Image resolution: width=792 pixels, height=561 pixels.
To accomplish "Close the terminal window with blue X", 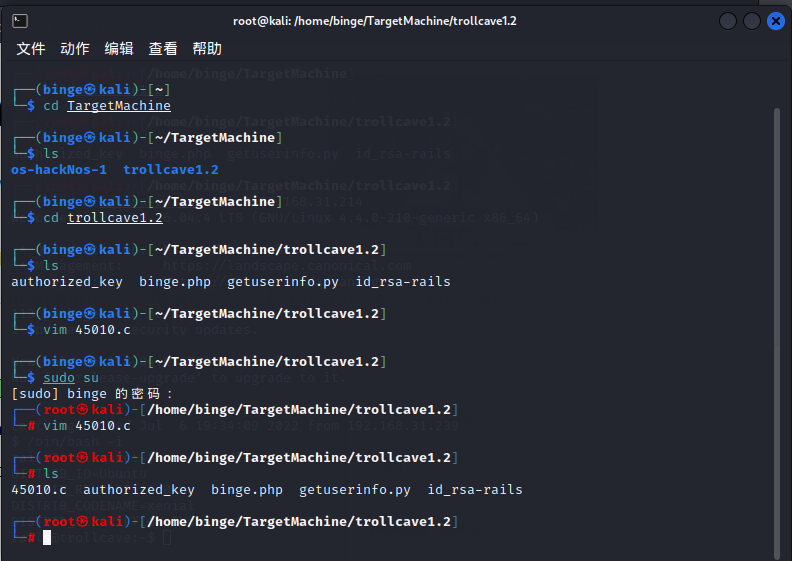I will (776, 21).
